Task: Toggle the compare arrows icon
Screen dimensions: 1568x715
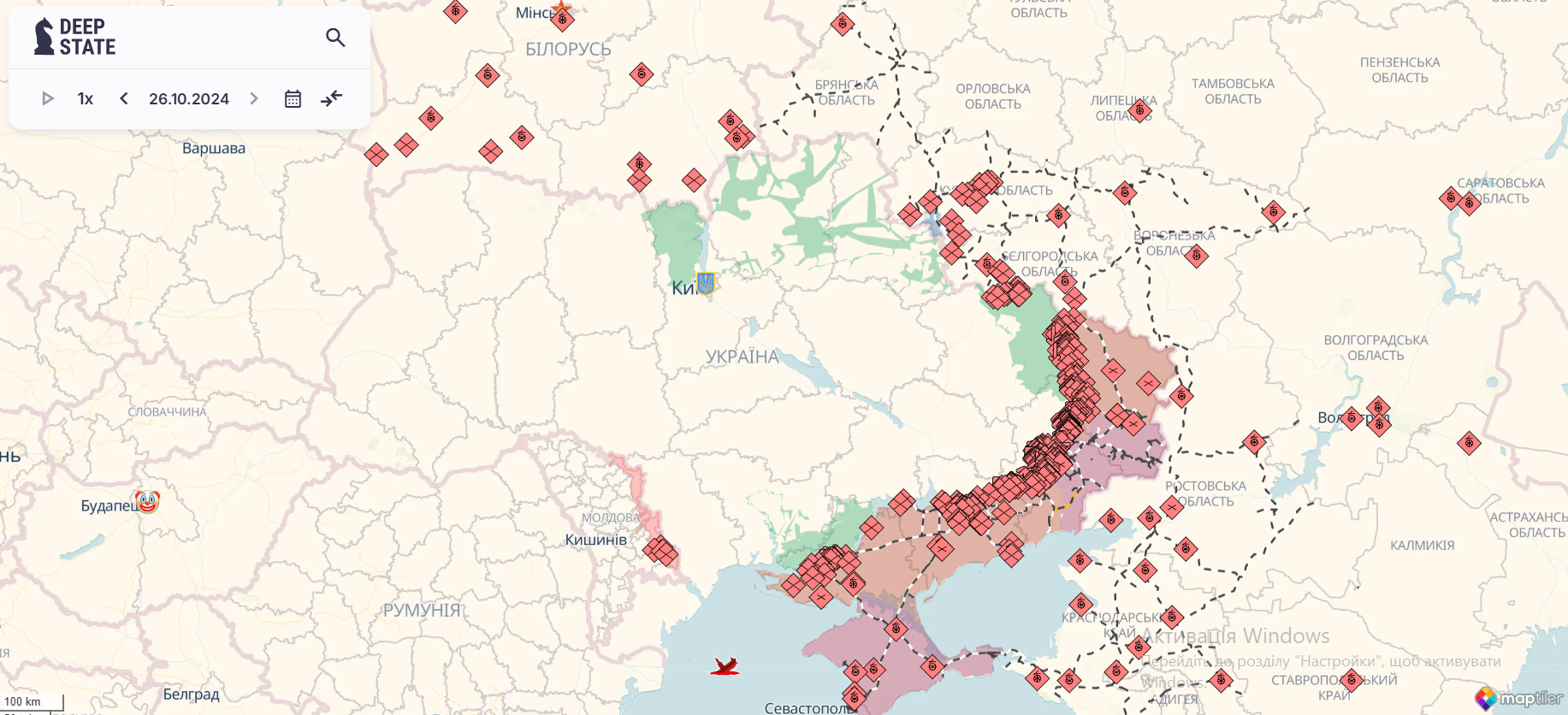Action: tap(332, 98)
